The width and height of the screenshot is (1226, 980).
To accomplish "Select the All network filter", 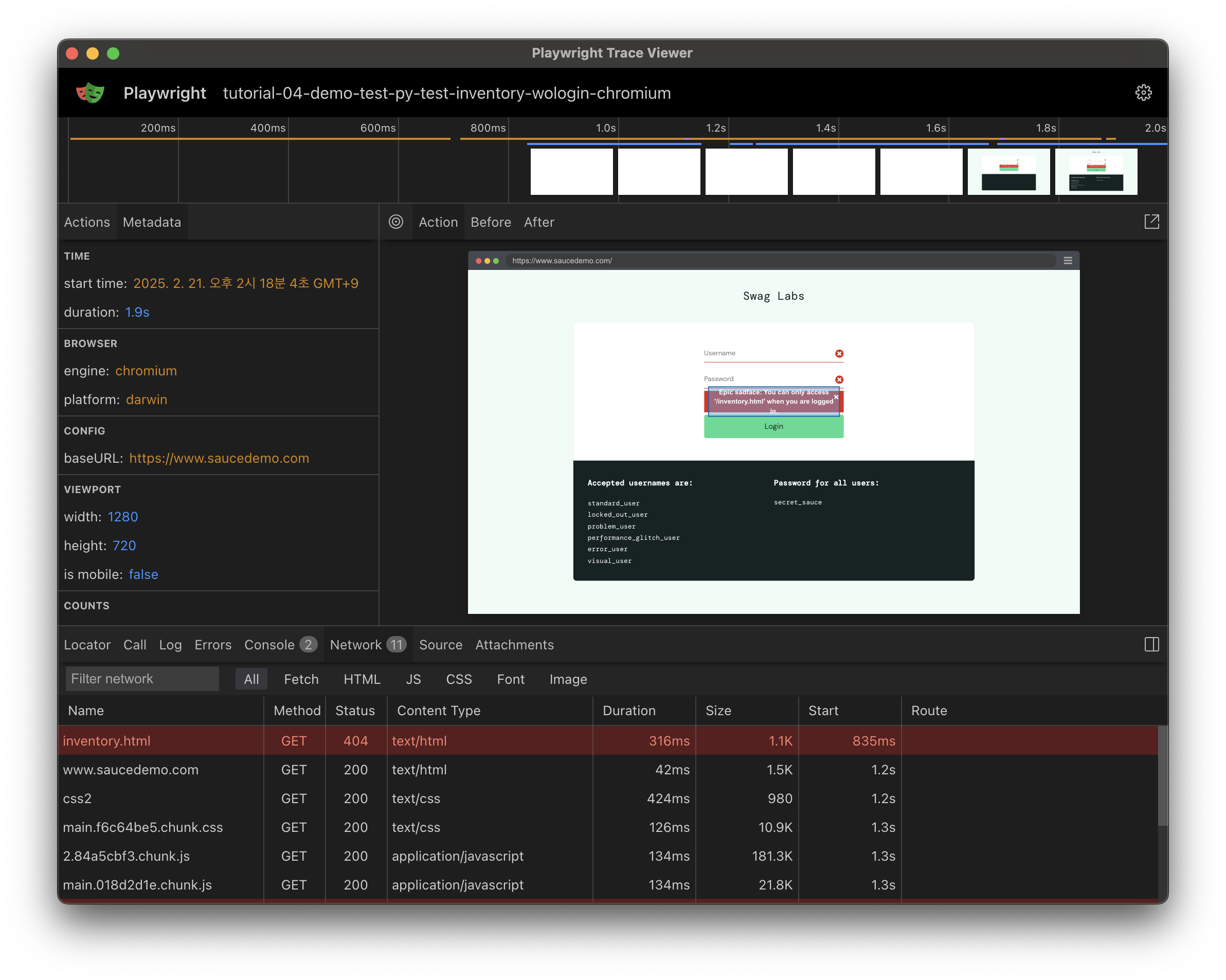I will (251, 679).
